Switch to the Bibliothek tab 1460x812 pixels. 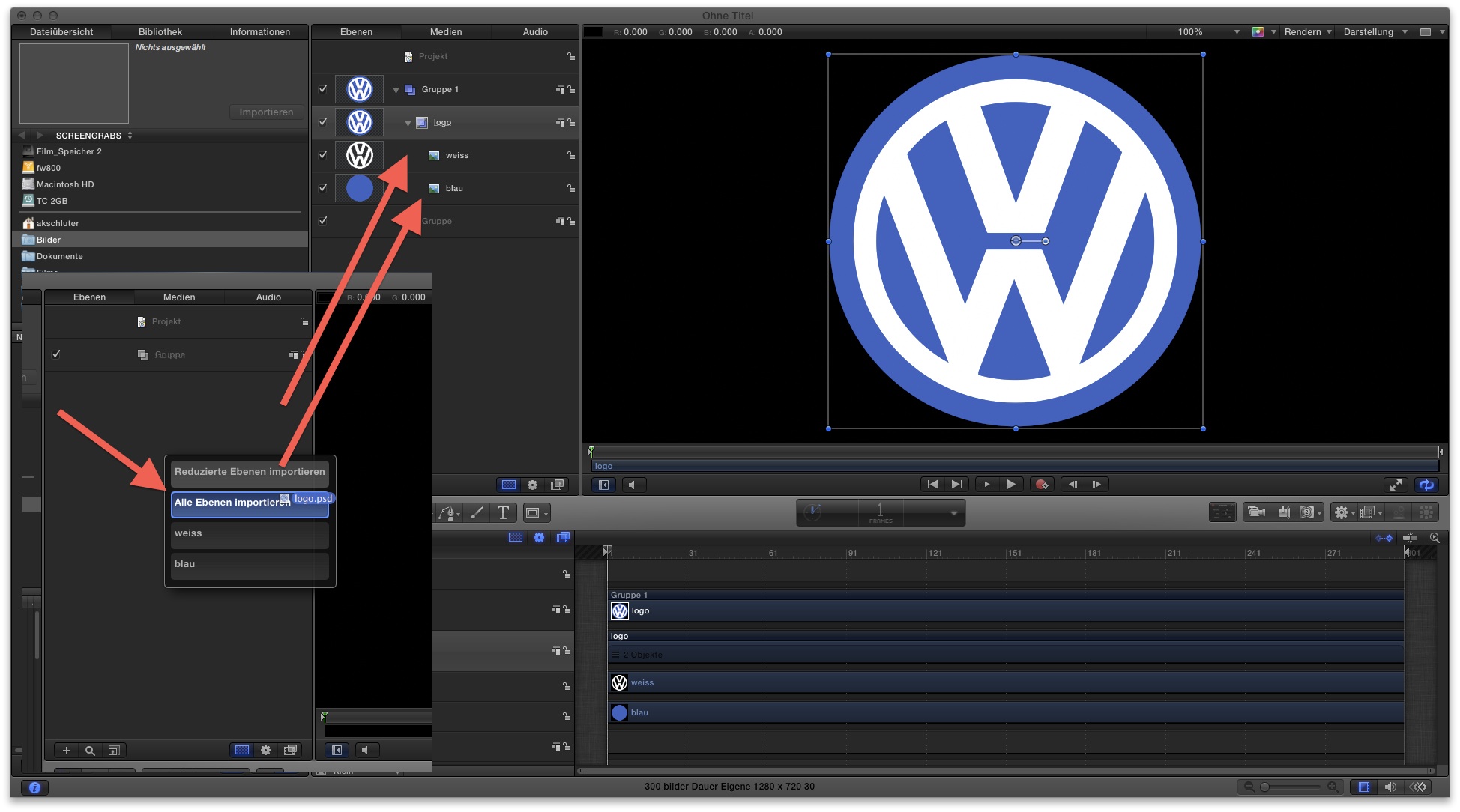160,32
